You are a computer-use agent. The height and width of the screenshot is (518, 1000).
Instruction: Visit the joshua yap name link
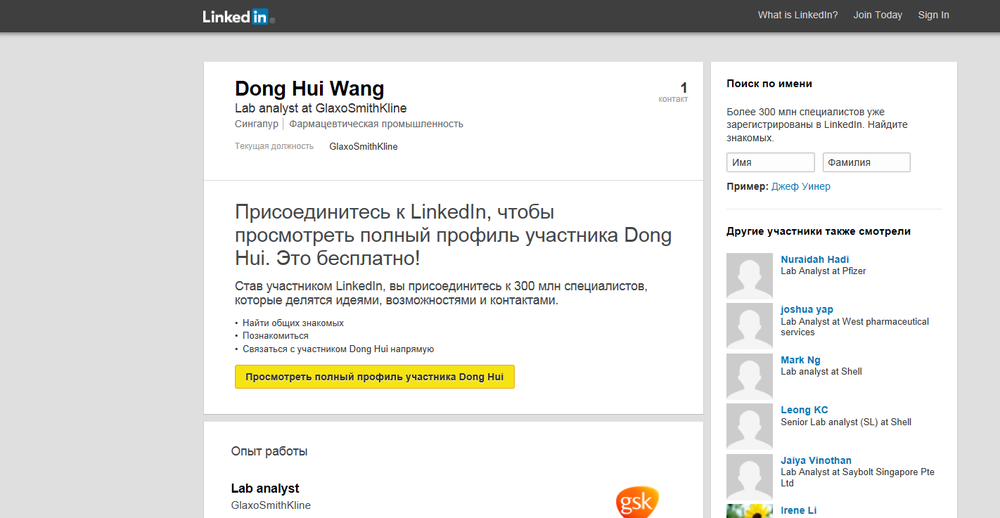[x=806, y=310]
